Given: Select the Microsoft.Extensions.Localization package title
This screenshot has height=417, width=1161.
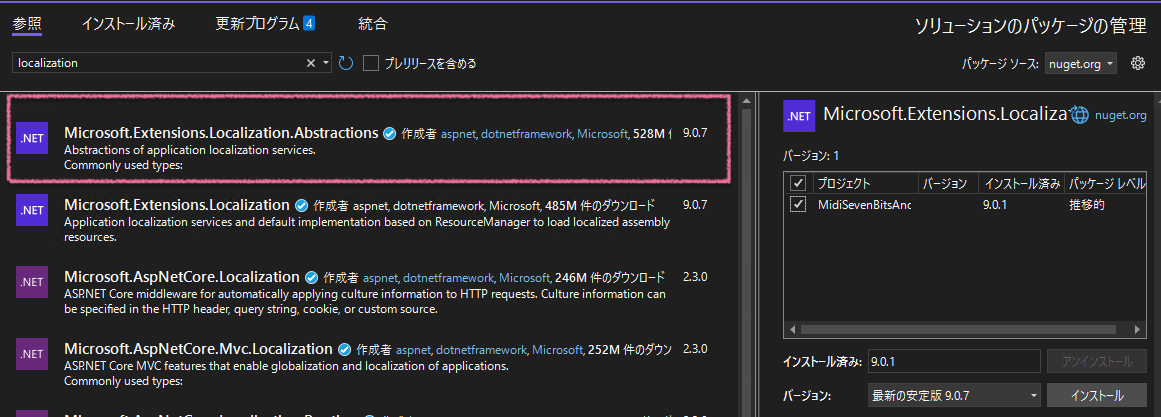Looking at the screenshot, I should click(176, 204).
